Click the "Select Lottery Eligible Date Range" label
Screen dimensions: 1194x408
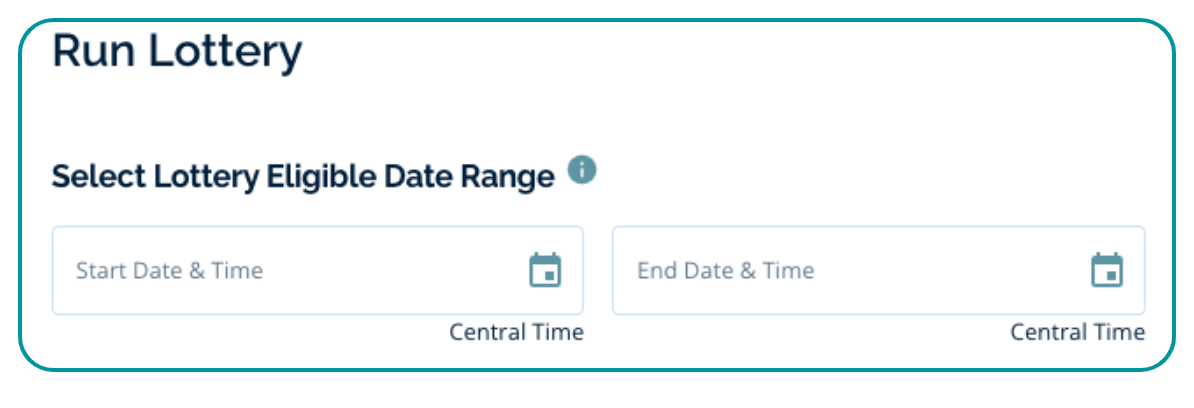coord(302,177)
